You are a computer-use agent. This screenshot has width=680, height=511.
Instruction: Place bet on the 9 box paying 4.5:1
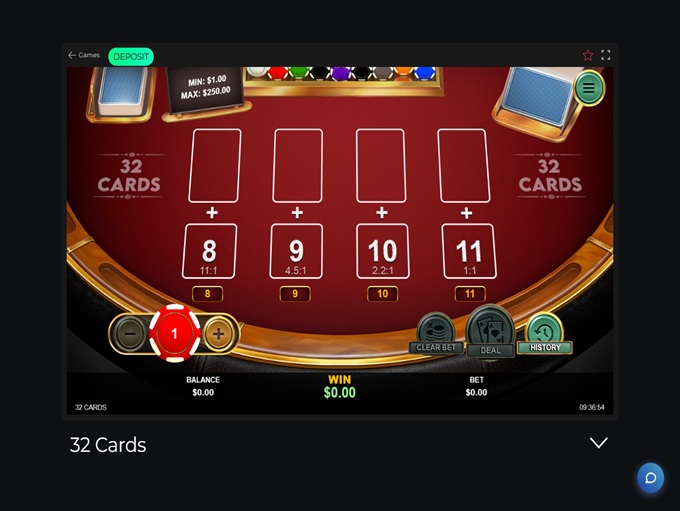[296, 251]
